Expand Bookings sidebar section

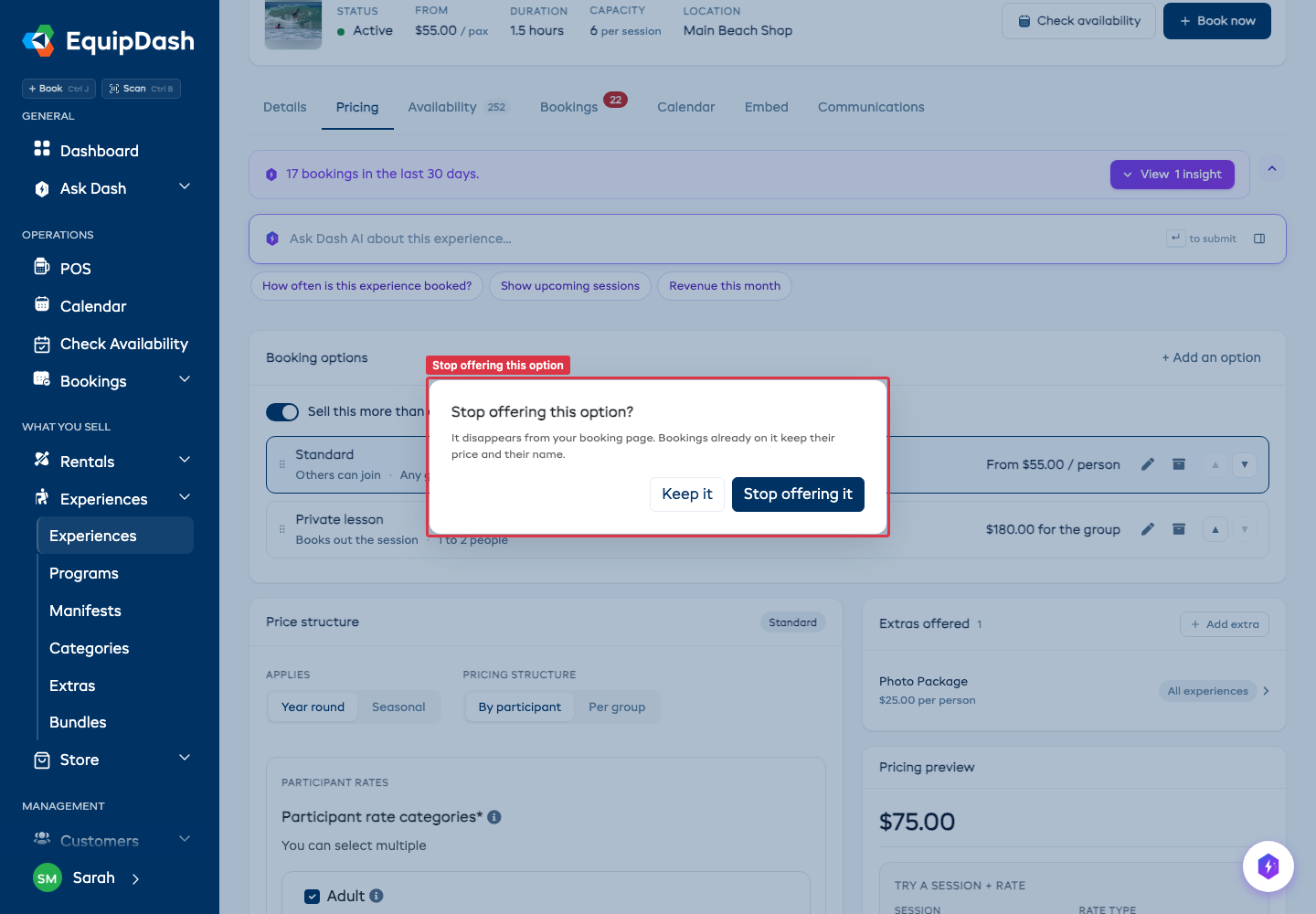pyautogui.click(x=185, y=379)
